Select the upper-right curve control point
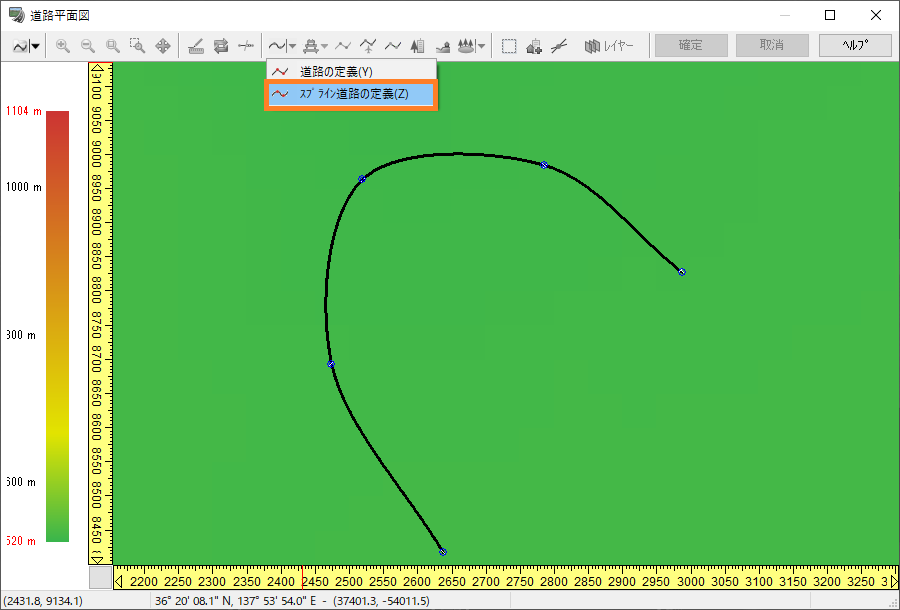The image size is (900, 610). 544,165
